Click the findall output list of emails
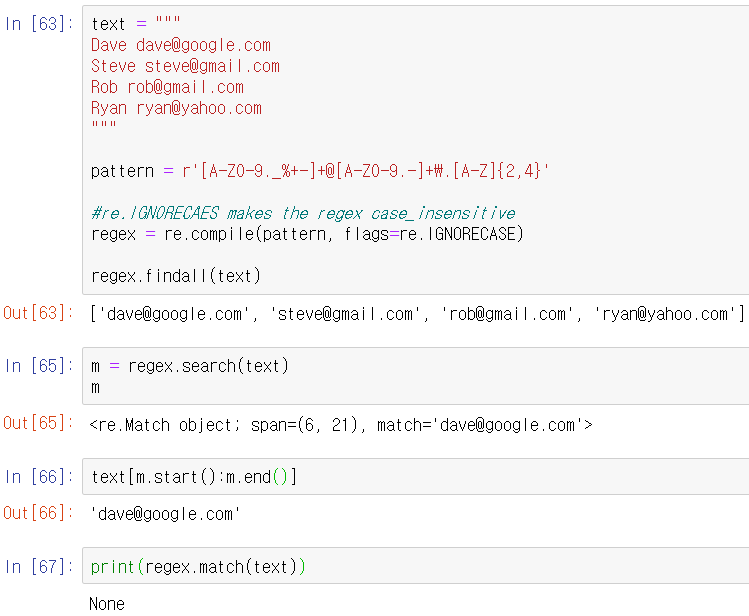The image size is (749, 616). pos(417,314)
